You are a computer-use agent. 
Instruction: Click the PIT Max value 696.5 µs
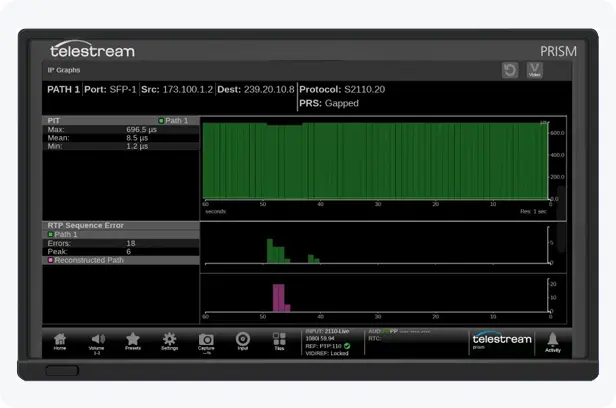click(141, 129)
